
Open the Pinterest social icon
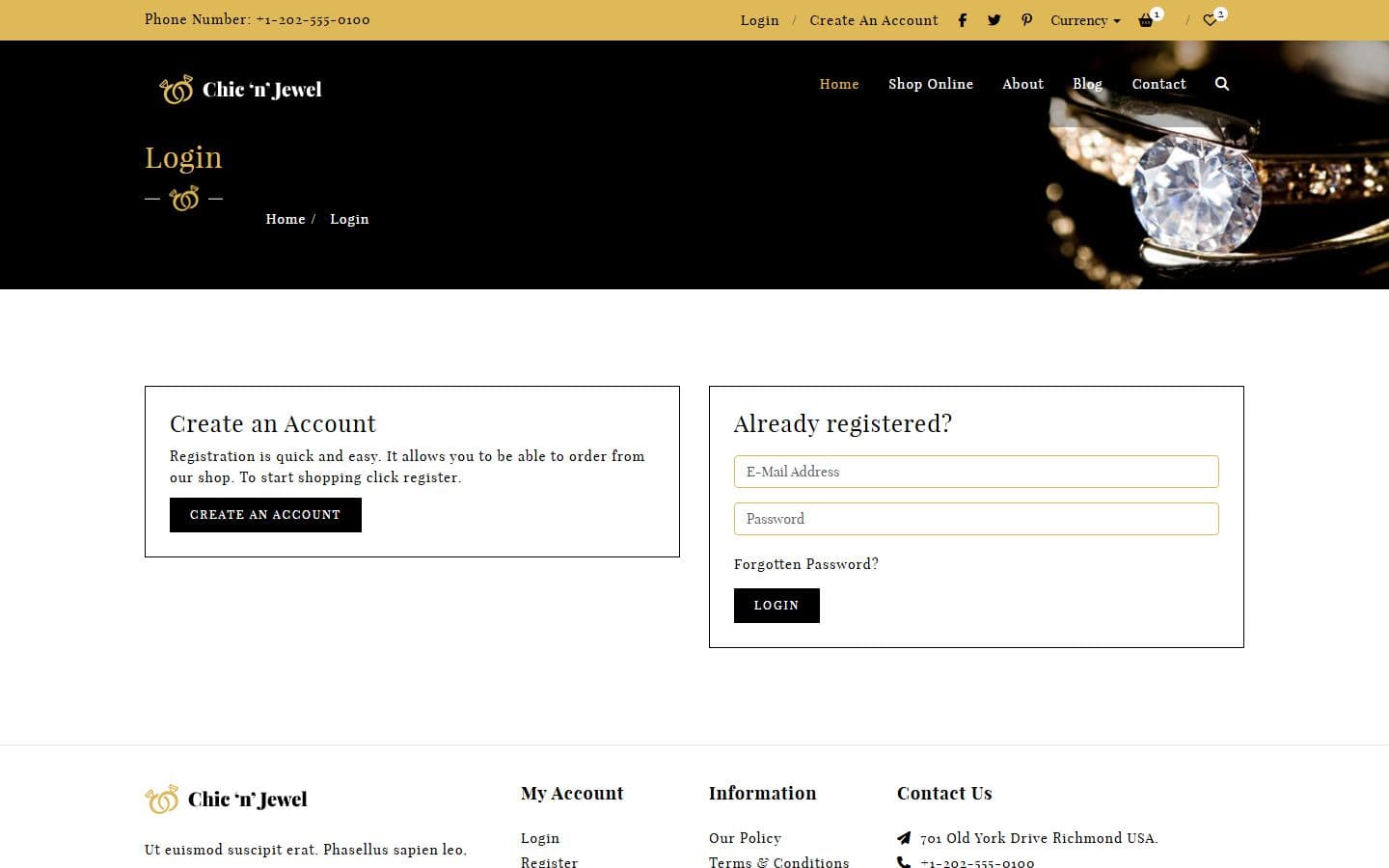coord(1027,20)
